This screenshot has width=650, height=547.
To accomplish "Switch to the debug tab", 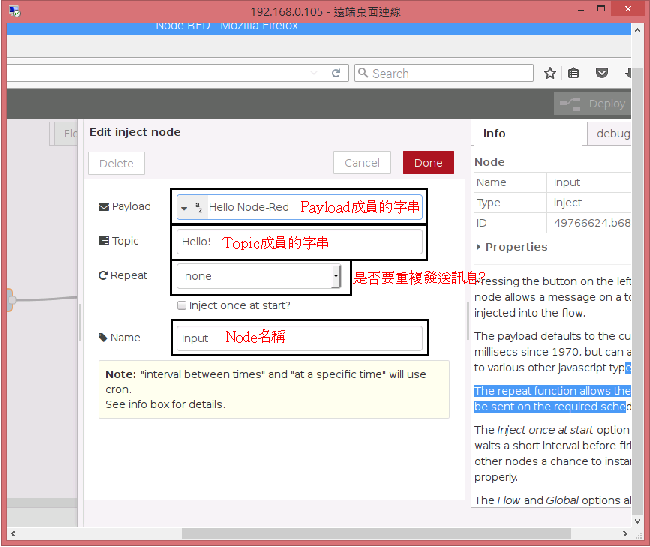I will 611,133.
